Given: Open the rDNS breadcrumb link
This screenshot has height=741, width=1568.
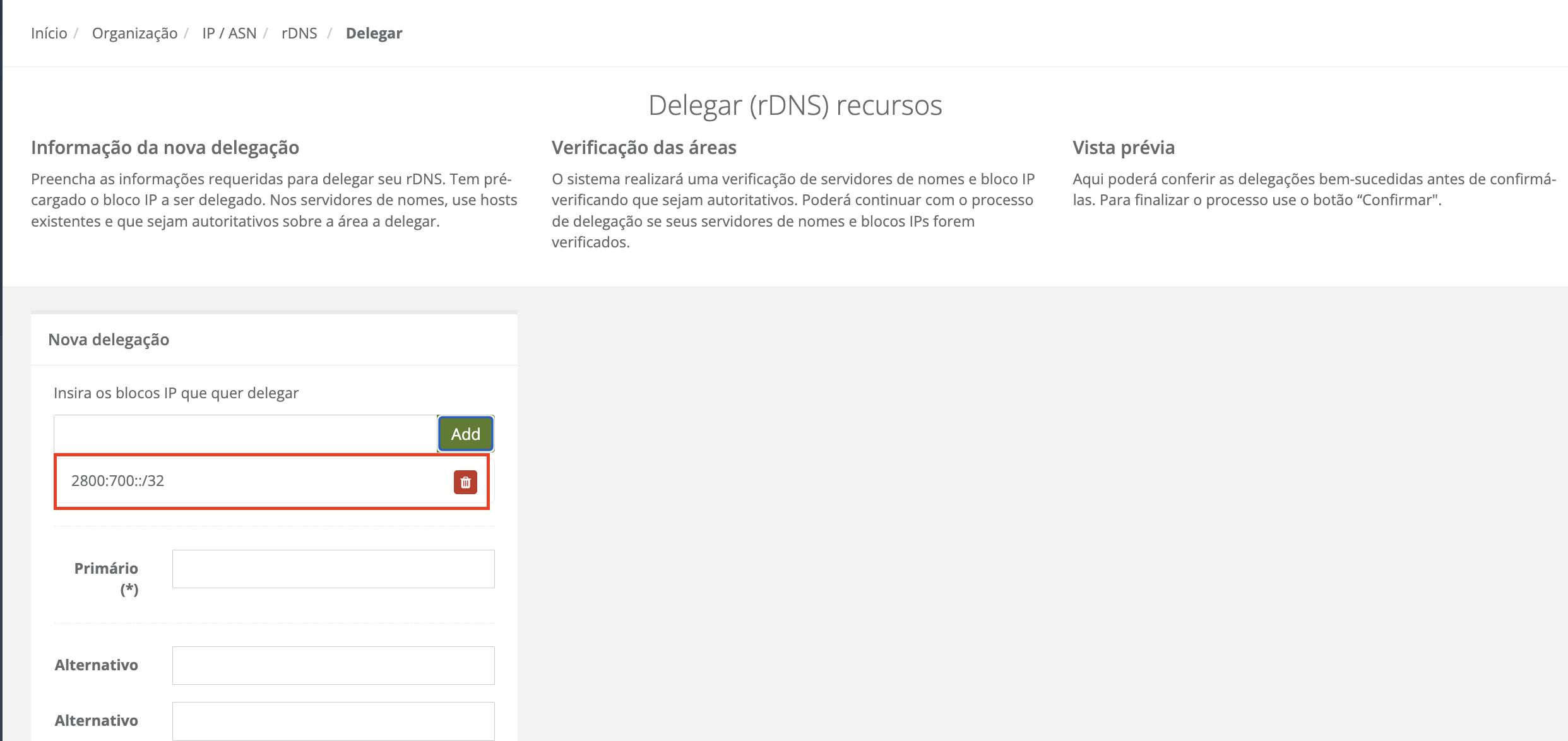Looking at the screenshot, I should click(299, 33).
